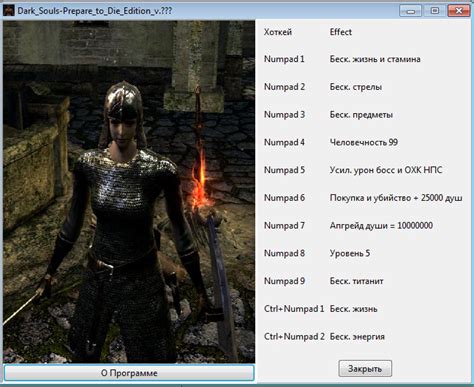Click the Numpad 6 hotkey label
474x387 pixels.
coord(284,198)
